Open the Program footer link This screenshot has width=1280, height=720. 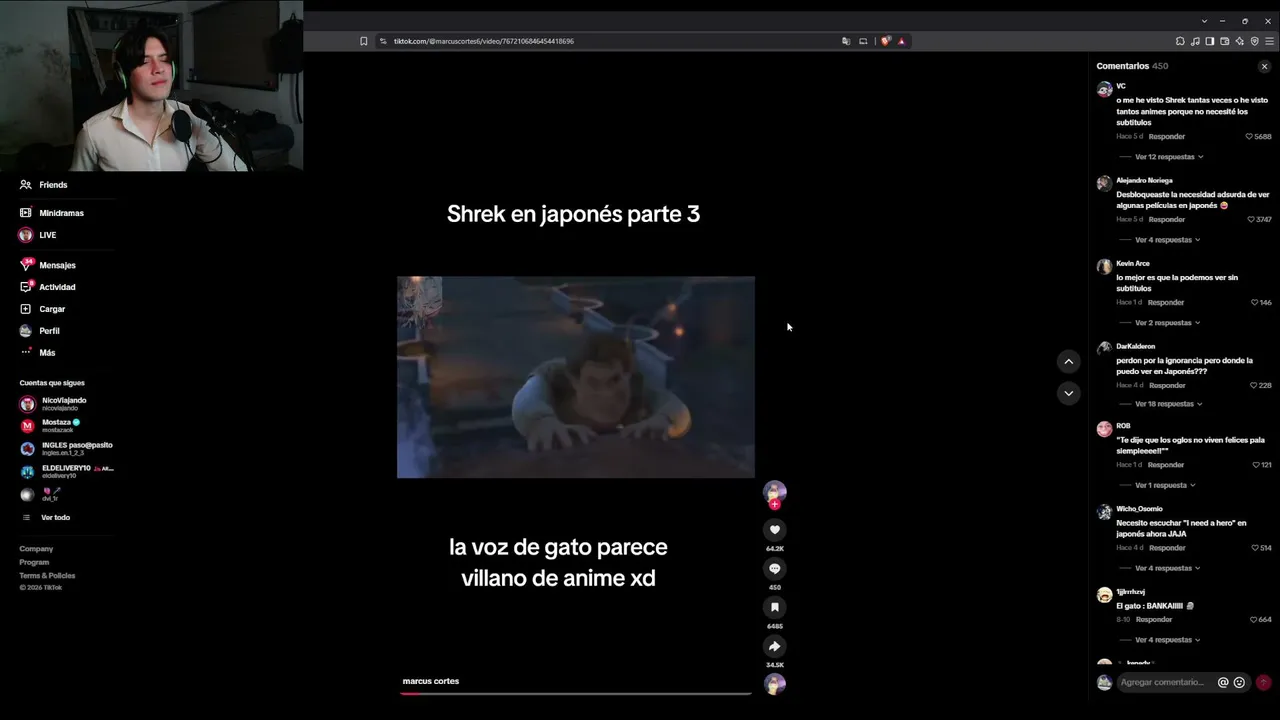click(34, 562)
